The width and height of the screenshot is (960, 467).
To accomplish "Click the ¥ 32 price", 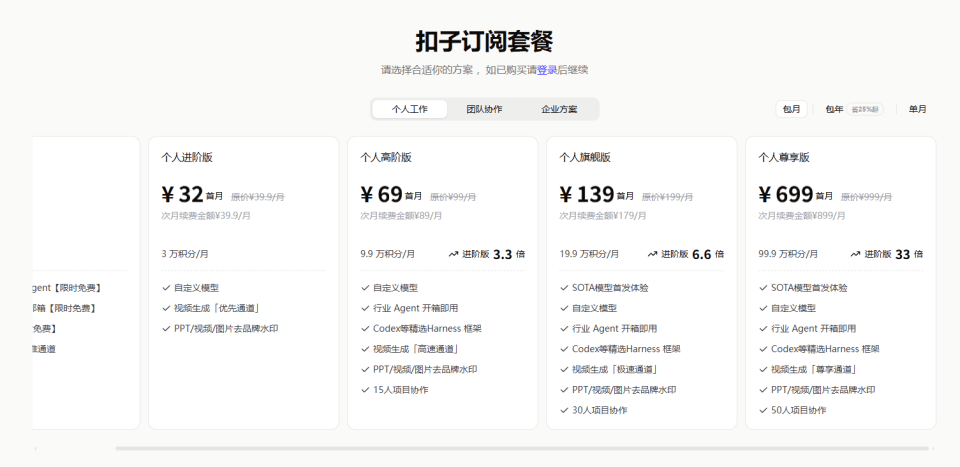I will pos(182,195).
